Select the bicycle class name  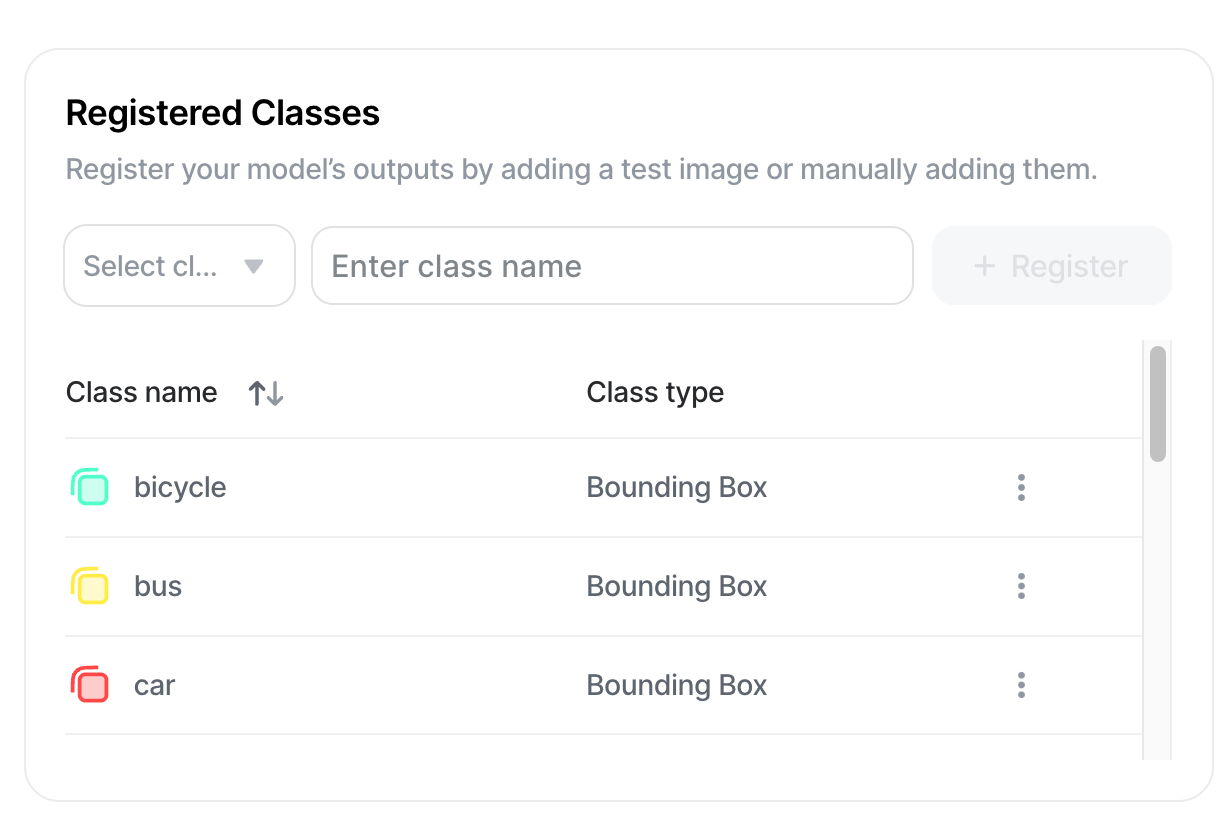click(x=180, y=488)
